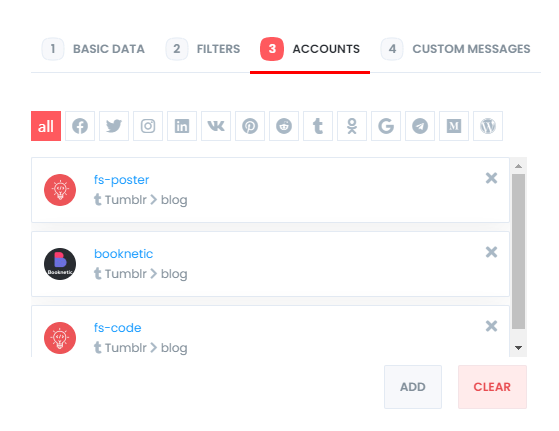Screen dimensions: 559x431
Task: Filter accounts by LinkedIn icon
Action: (182, 126)
